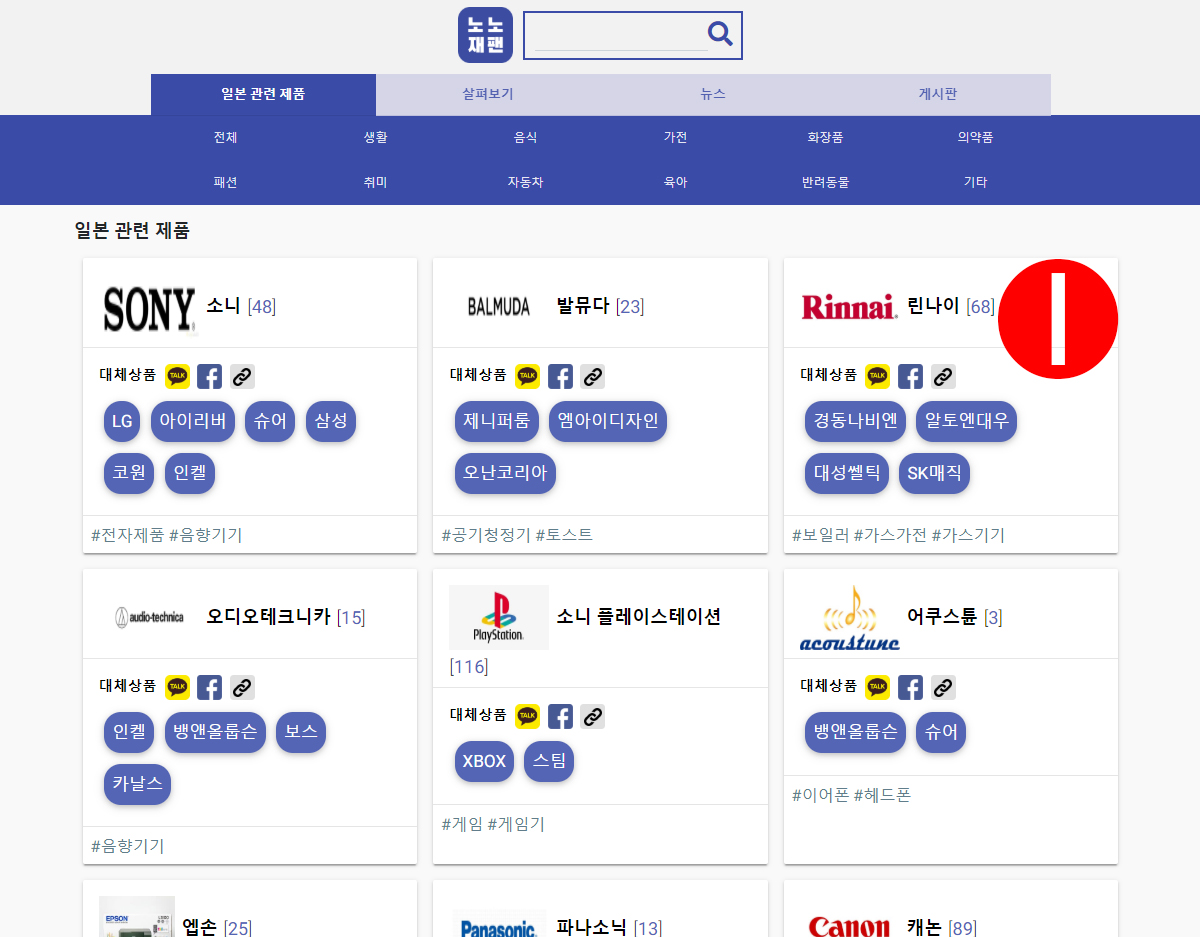Share Balmuda card via KakaoTalk icon

pyautogui.click(x=527, y=376)
